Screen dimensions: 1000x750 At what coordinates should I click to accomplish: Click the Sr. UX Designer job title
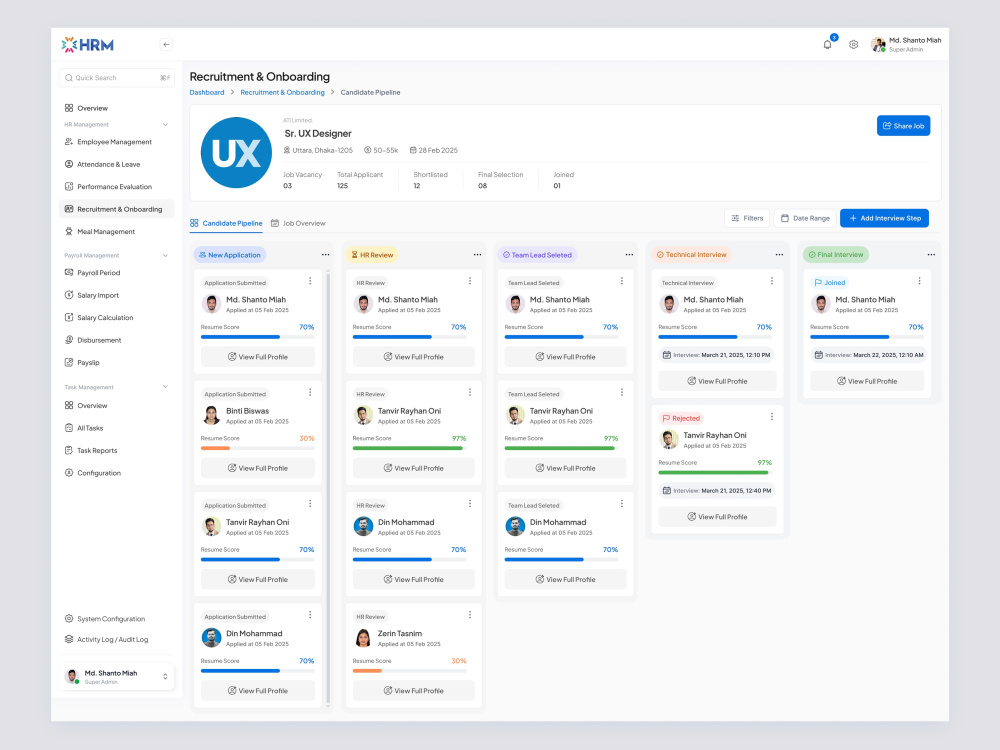pos(318,133)
